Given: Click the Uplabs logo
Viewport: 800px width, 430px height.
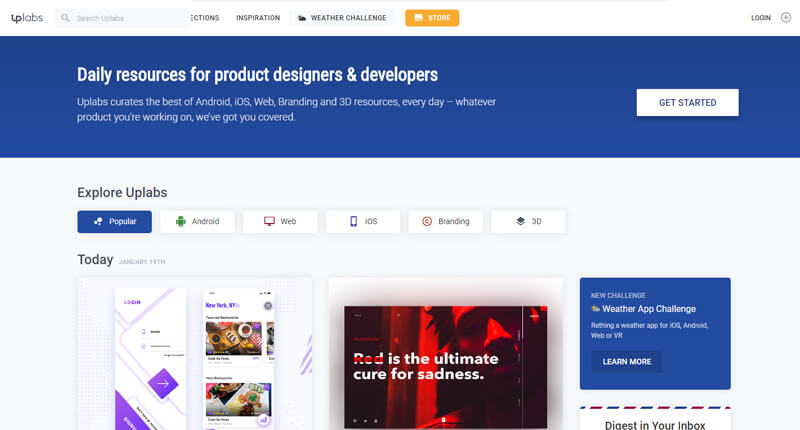Looking at the screenshot, I should tap(27, 18).
